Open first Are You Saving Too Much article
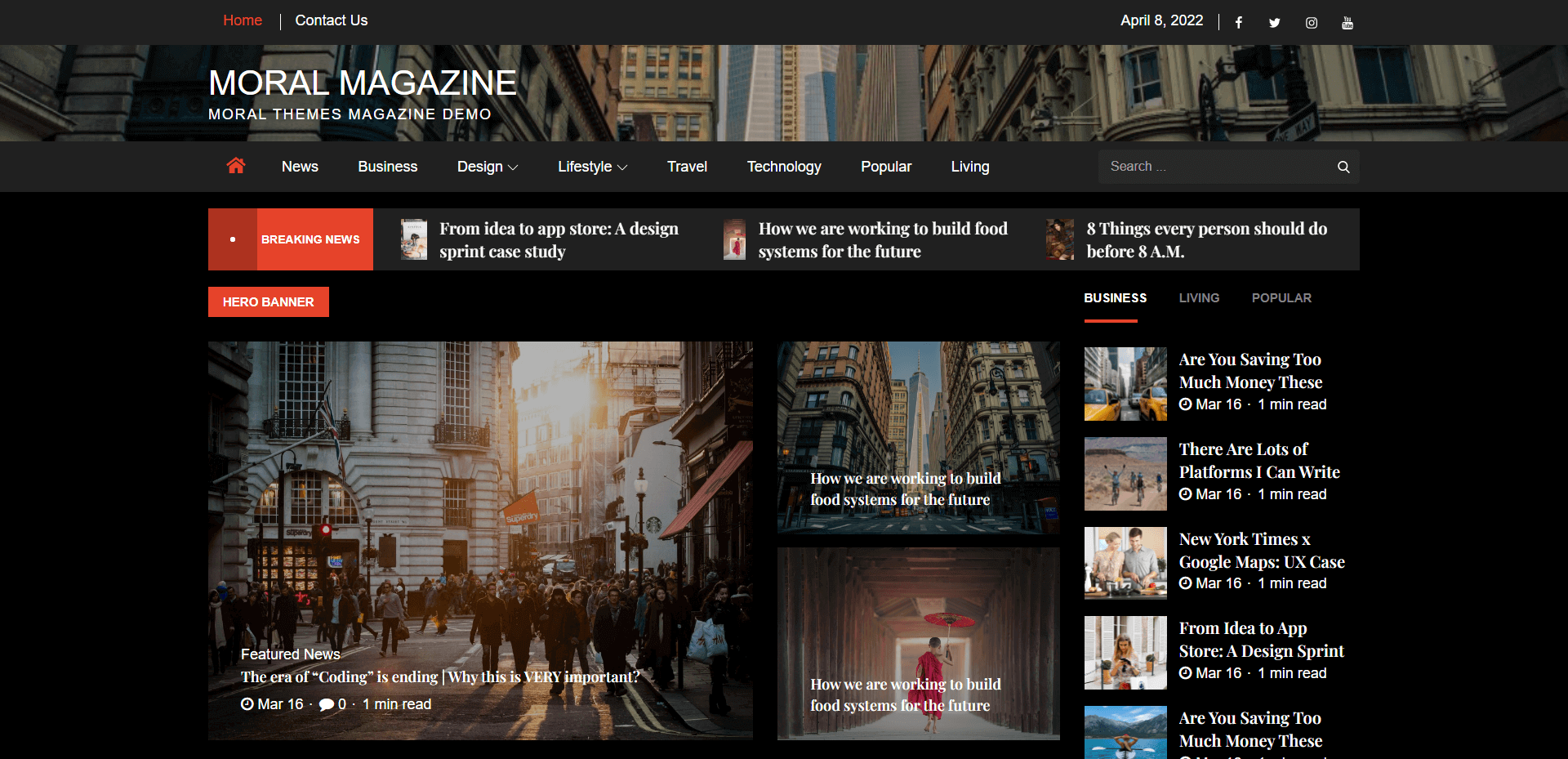This screenshot has height=759, width=1568. pyautogui.click(x=1250, y=371)
